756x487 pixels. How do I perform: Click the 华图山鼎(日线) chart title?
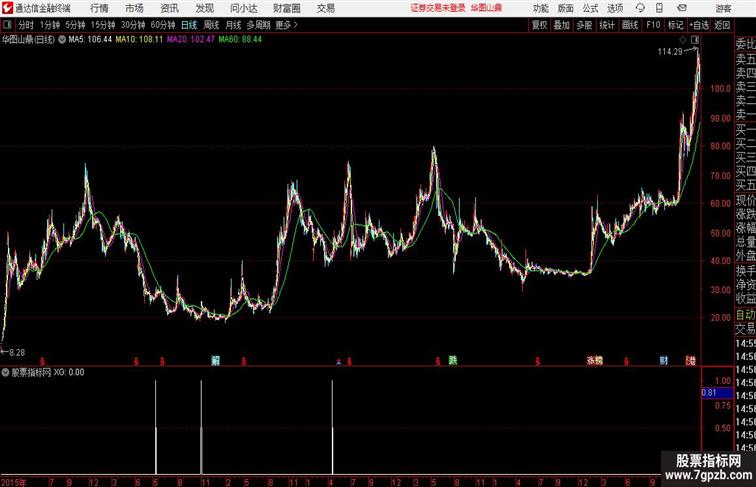(x=28, y=40)
